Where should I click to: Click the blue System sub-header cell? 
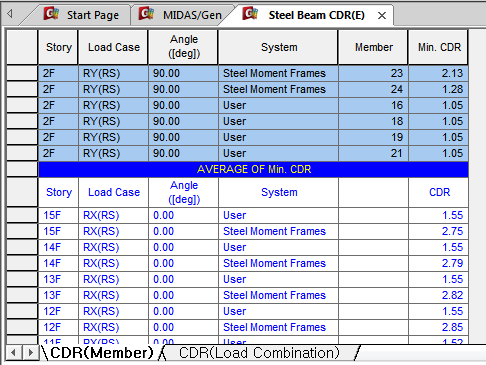(x=278, y=192)
